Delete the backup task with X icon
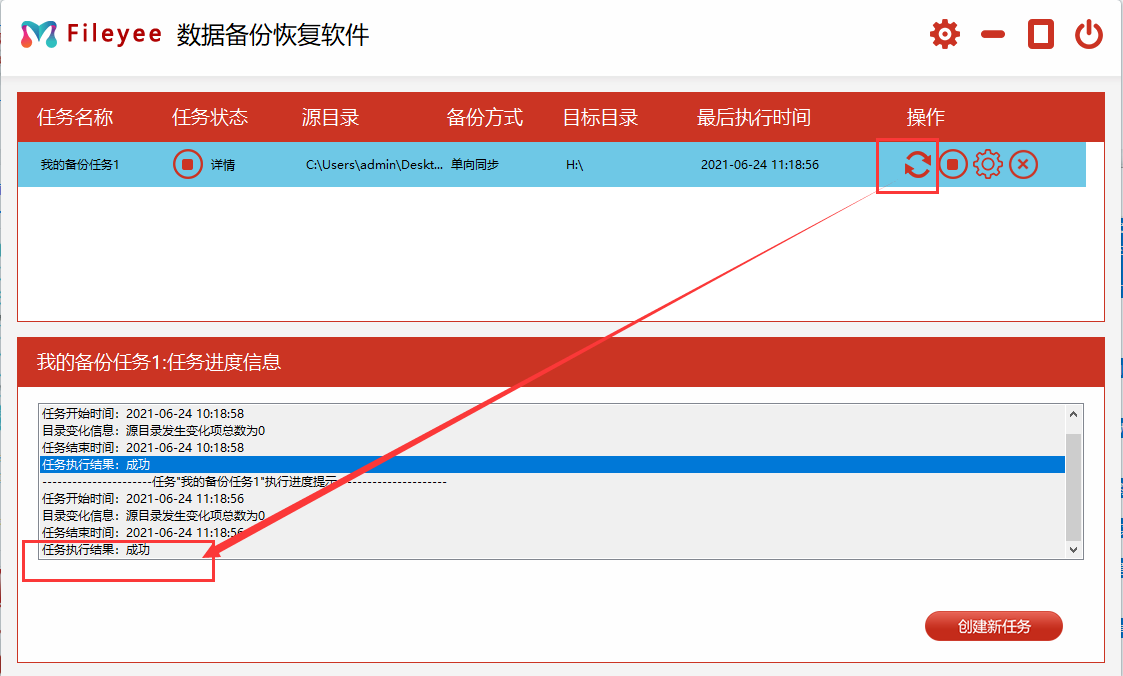The width and height of the screenshot is (1123, 676). 1023,164
